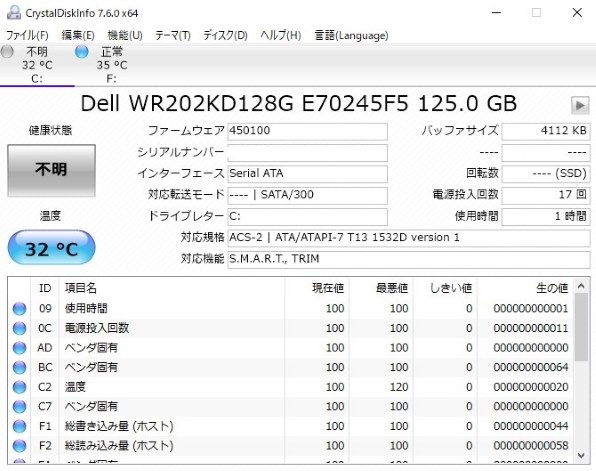This screenshot has width=596, height=471.
Task: Click the drive letter field C:
Action: pos(307,217)
